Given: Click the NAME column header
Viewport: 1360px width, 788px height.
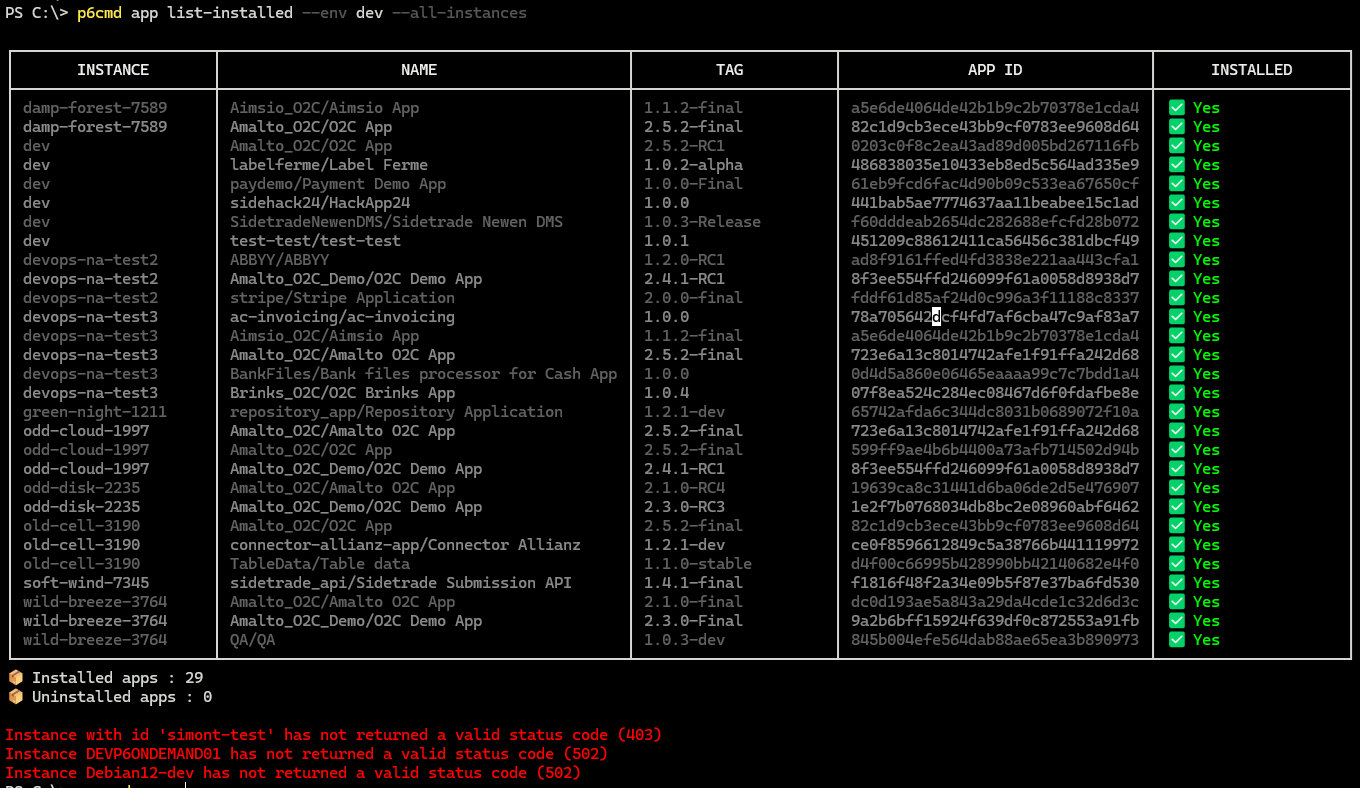Looking at the screenshot, I should [x=419, y=70].
